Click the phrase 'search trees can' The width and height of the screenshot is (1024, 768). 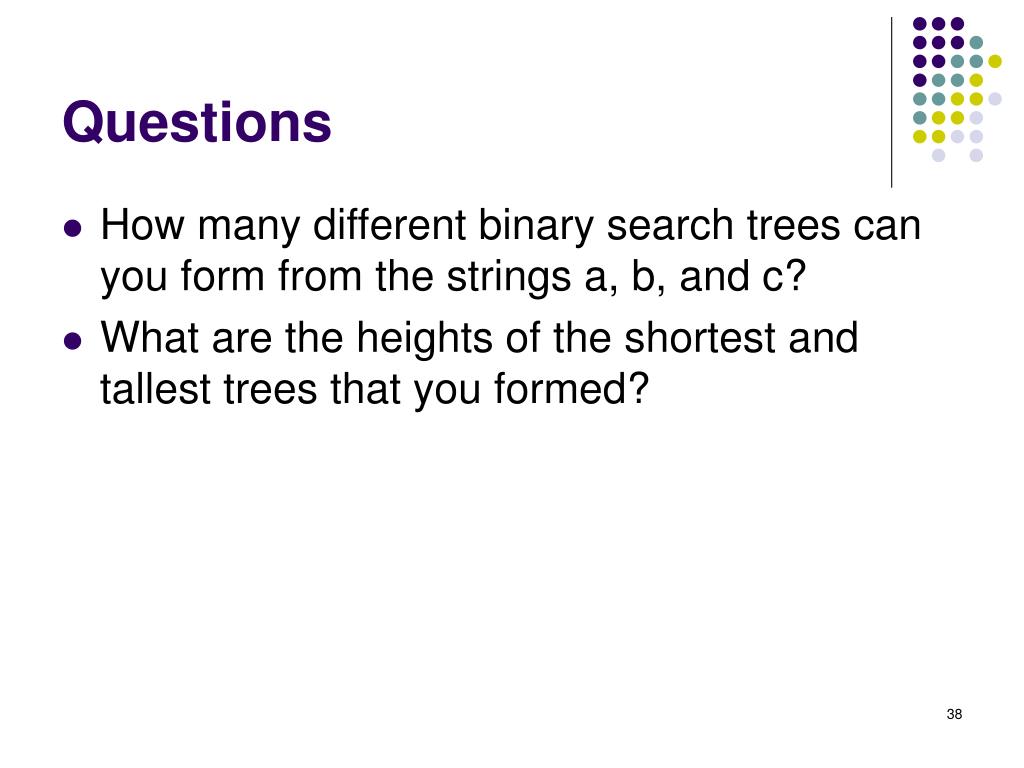763,226
